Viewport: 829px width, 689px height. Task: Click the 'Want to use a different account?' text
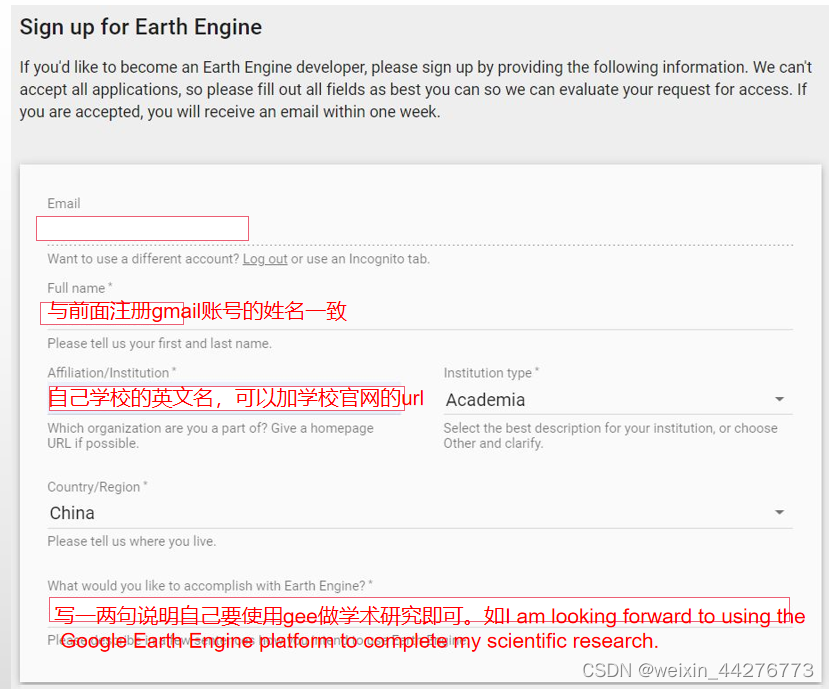coord(143,259)
